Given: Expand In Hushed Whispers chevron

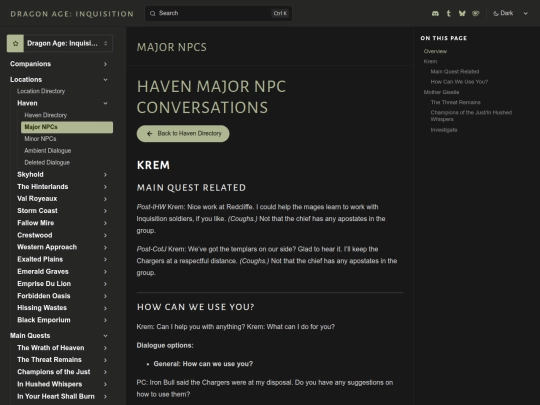Looking at the screenshot, I should click(x=105, y=384).
